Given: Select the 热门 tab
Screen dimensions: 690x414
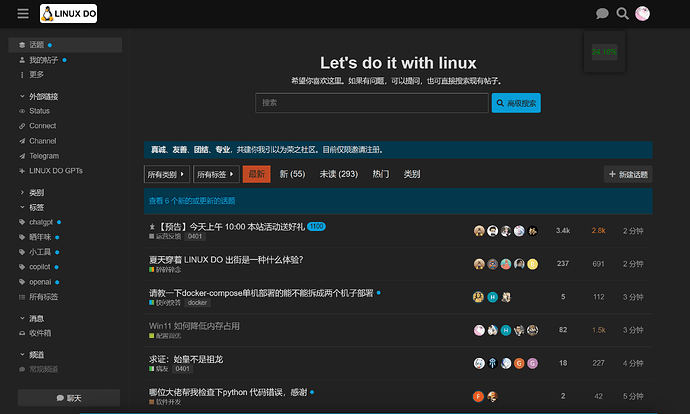Looking at the screenshot, I should [x=381, y=174].
